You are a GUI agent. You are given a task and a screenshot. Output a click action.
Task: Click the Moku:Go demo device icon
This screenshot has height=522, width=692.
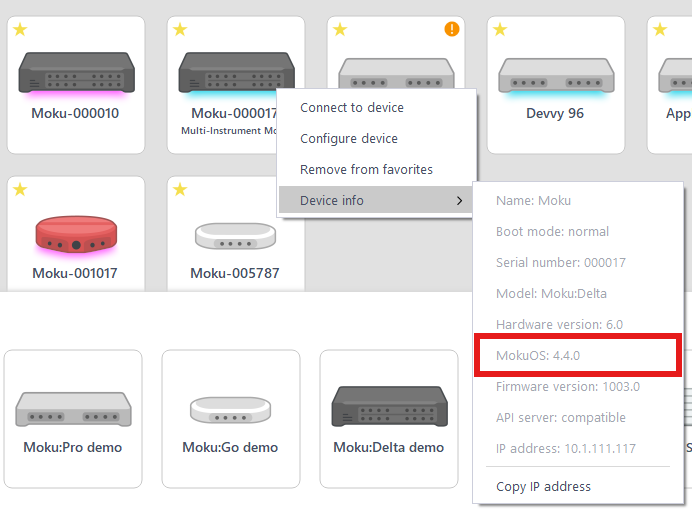tap(230, 410)
